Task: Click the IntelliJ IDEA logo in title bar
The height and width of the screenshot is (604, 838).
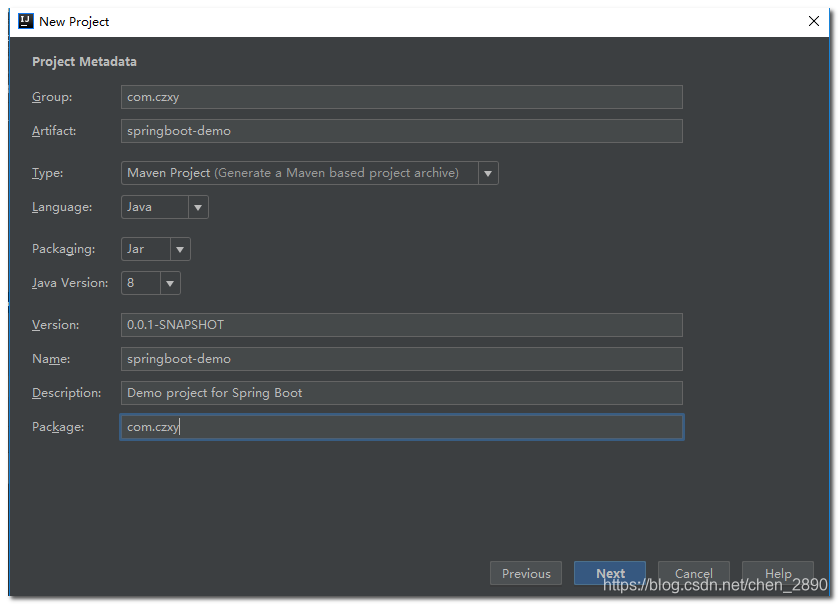Action: [25, 21]
